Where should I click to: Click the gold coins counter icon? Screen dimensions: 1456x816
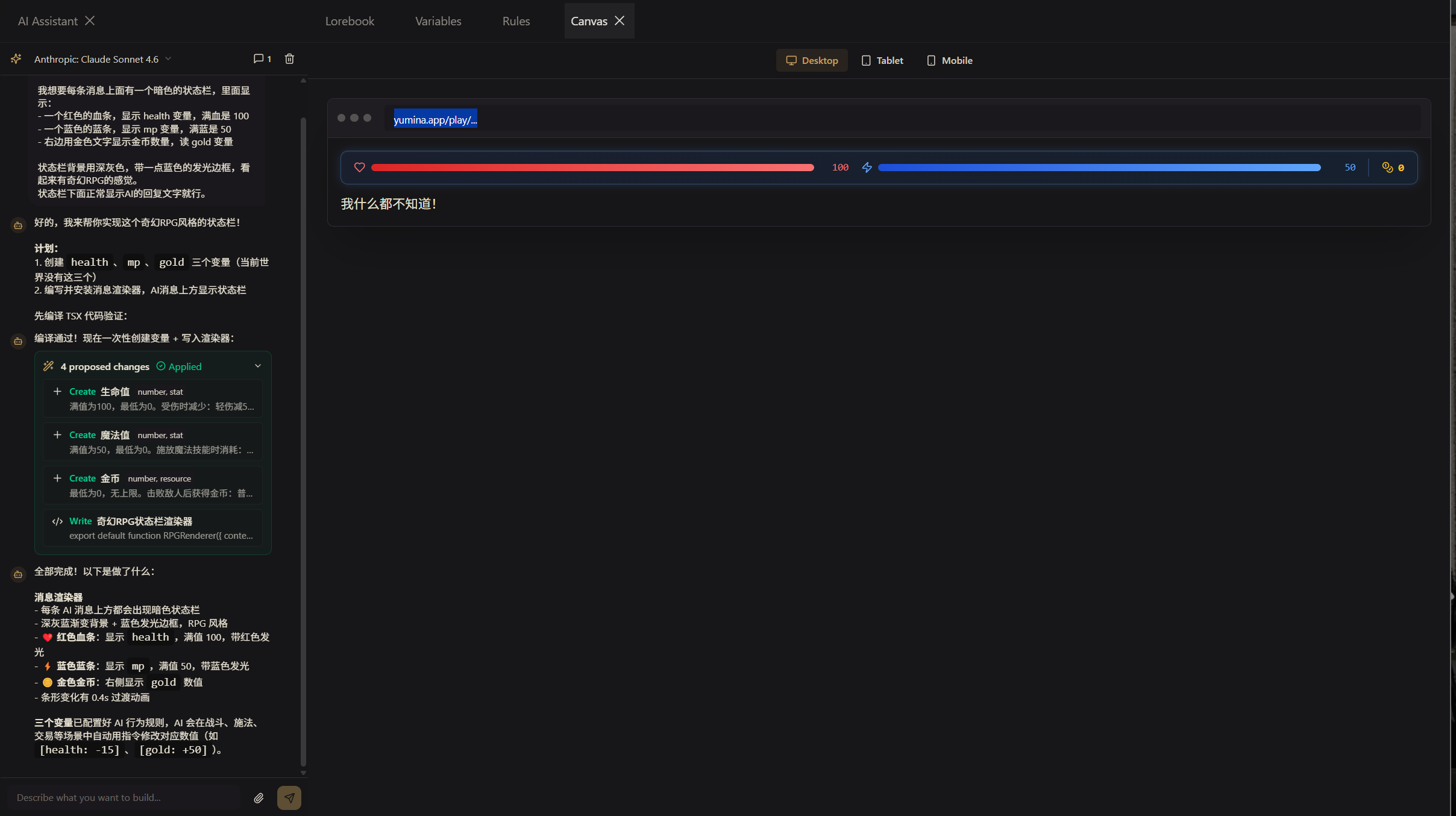(x=1387, y=167)
